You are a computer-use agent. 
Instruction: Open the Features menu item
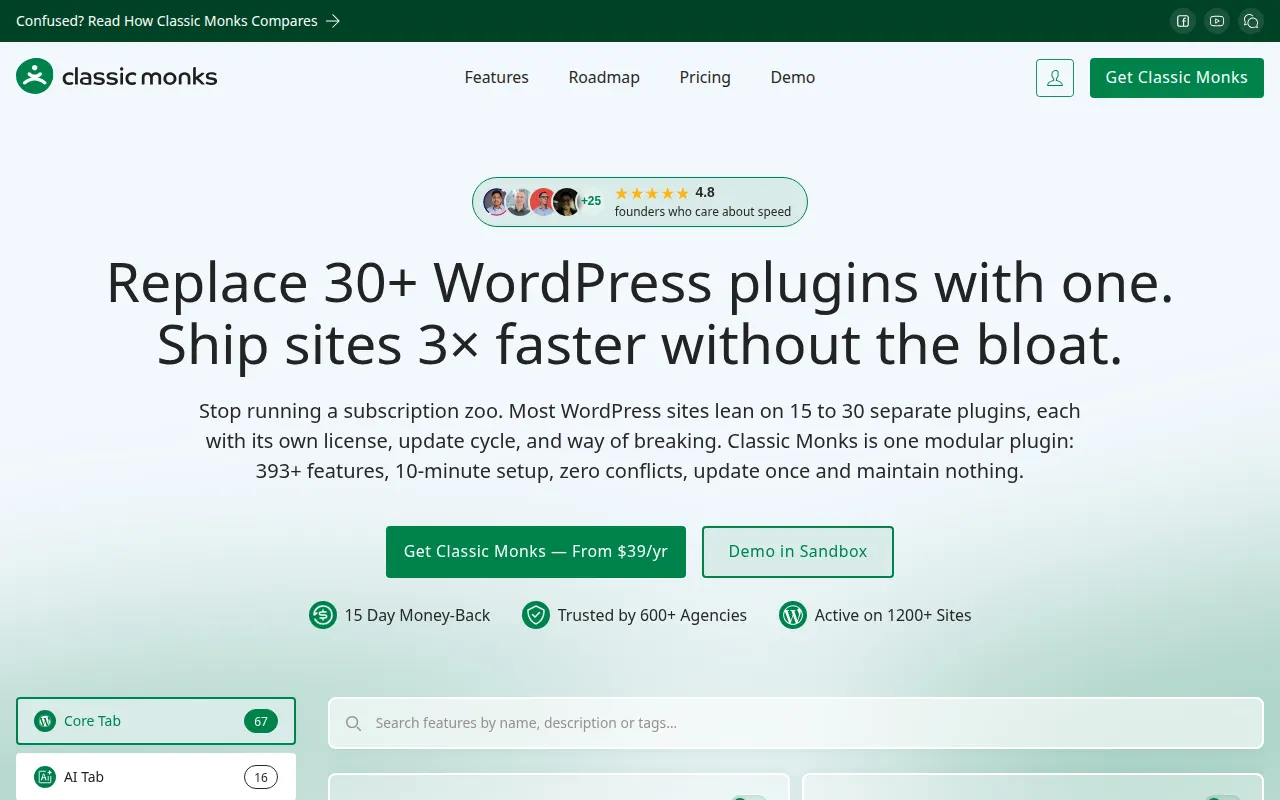(497, 77)
